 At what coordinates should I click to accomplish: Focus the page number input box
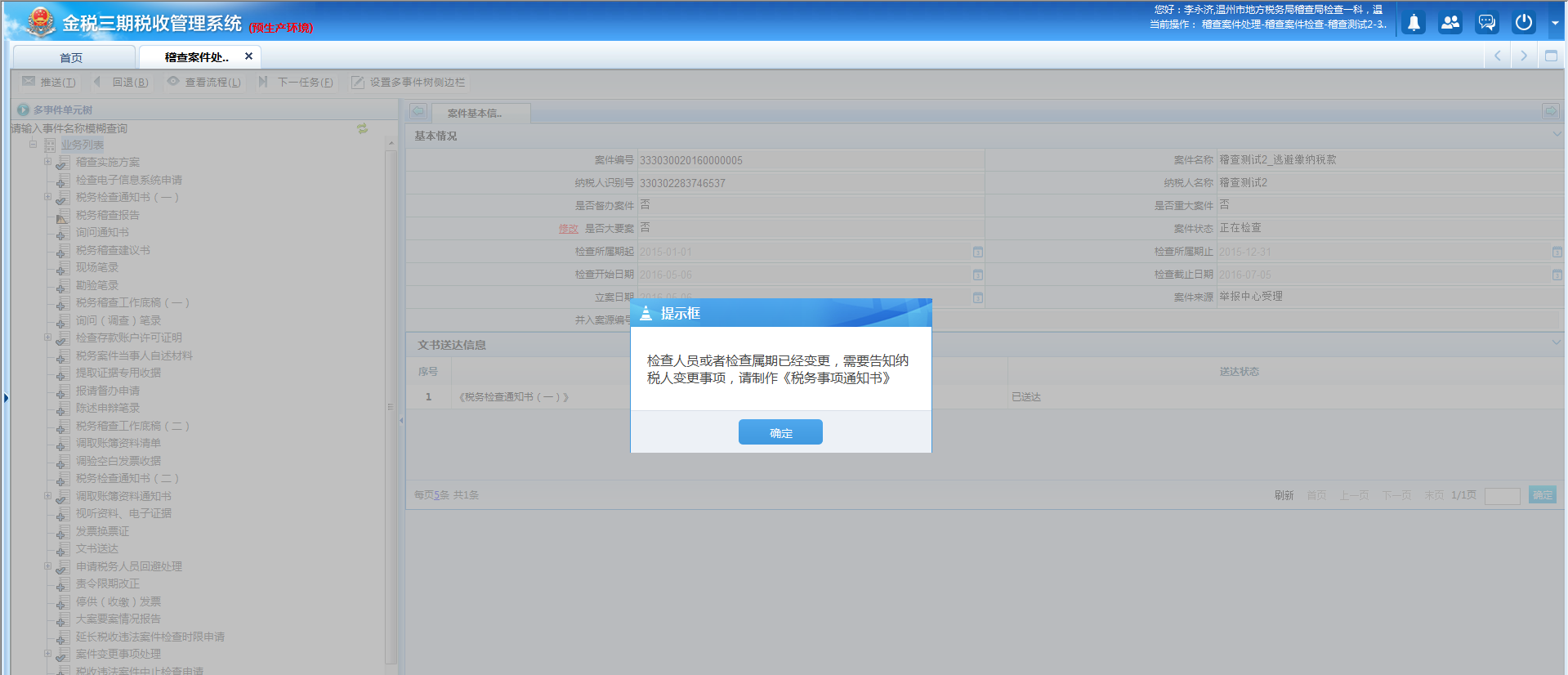pyautogui.click(x=1502, y=496)
